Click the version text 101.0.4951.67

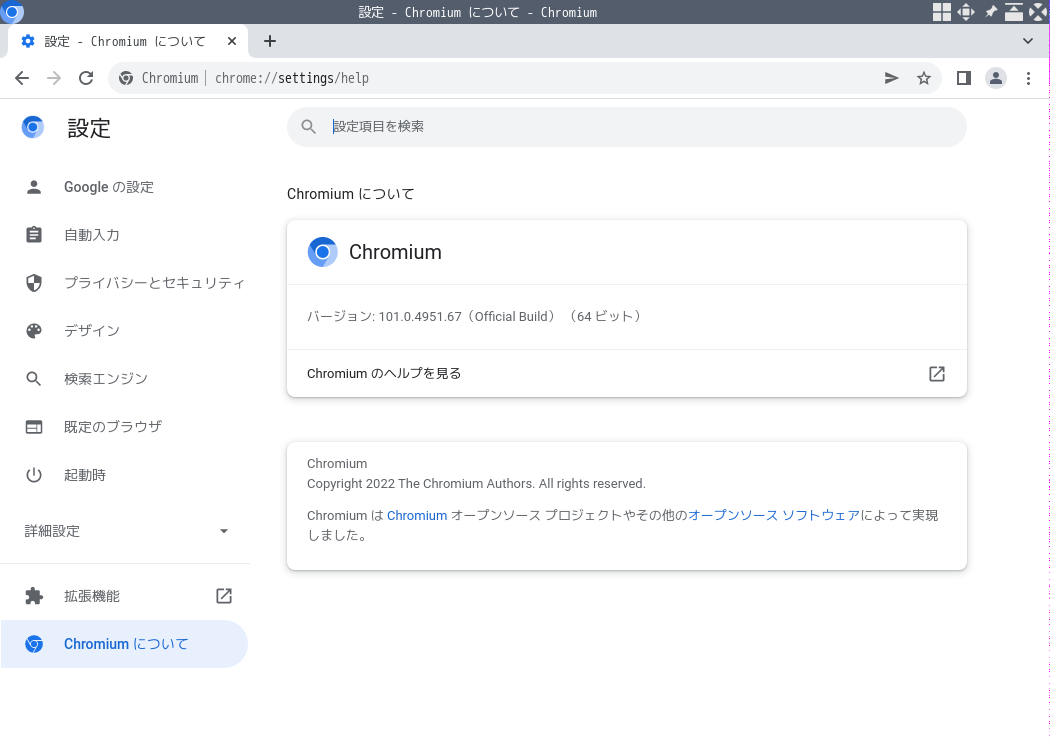pos(420,317)
